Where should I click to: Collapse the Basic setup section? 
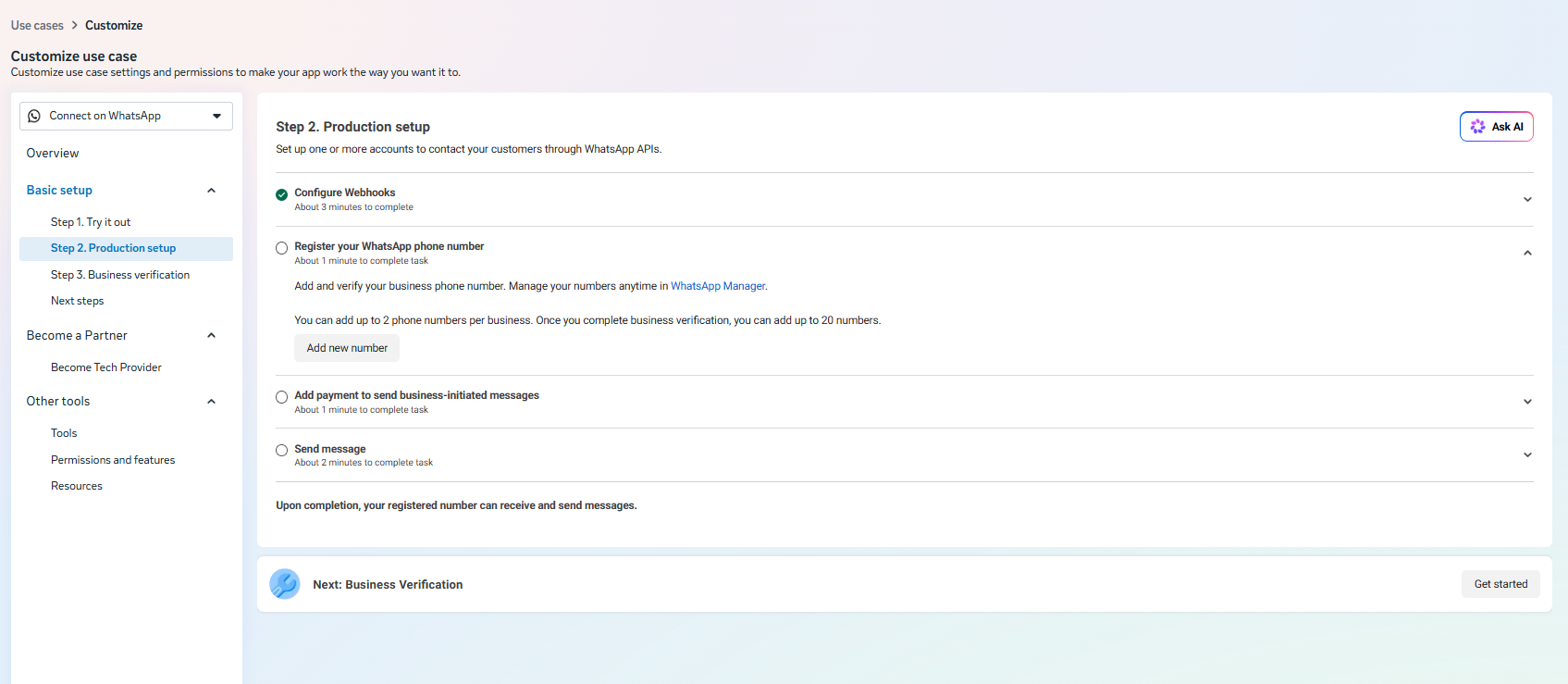211,191
